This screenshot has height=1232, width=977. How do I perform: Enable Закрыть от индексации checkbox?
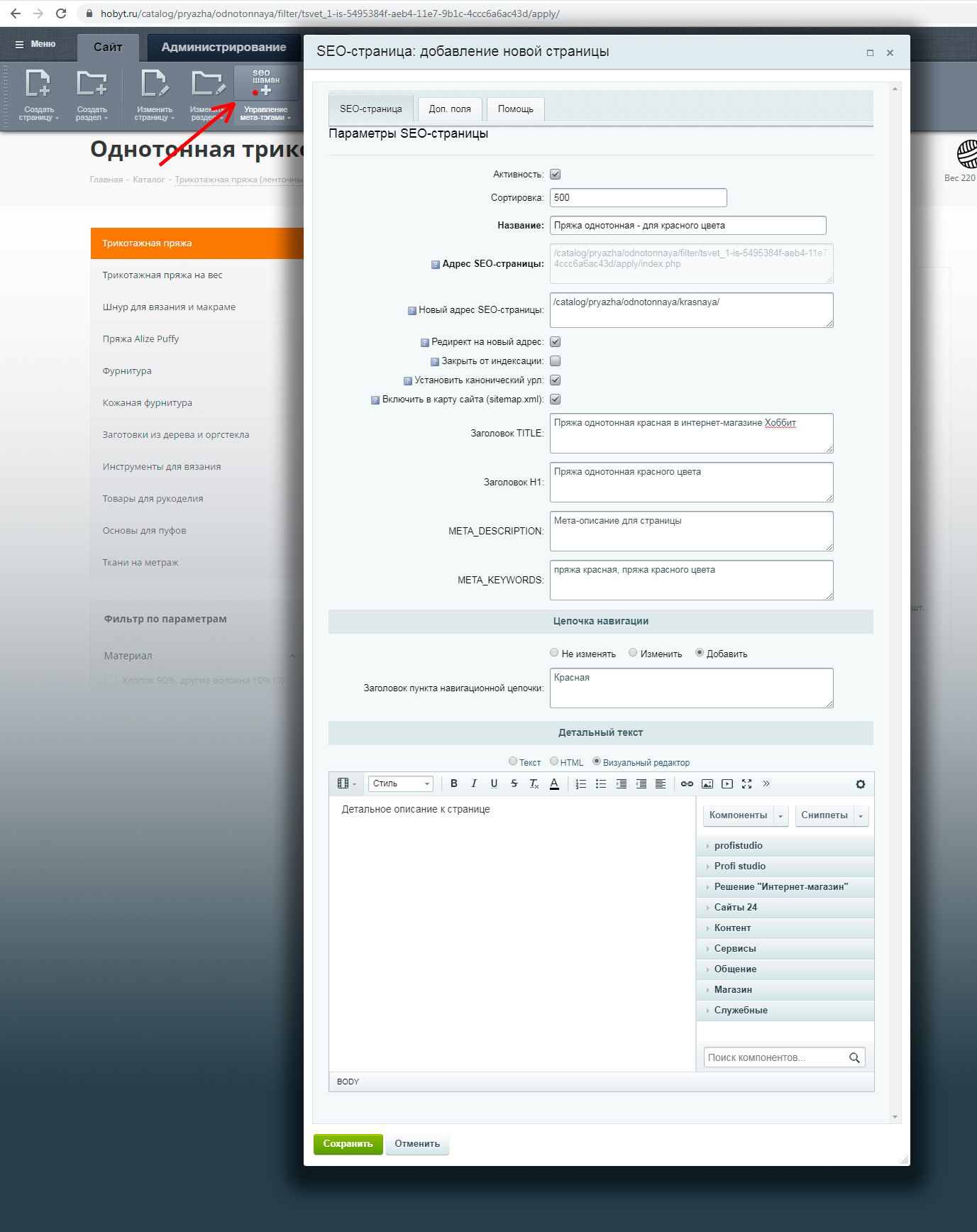pyautogui.click(x=556, y=361)
